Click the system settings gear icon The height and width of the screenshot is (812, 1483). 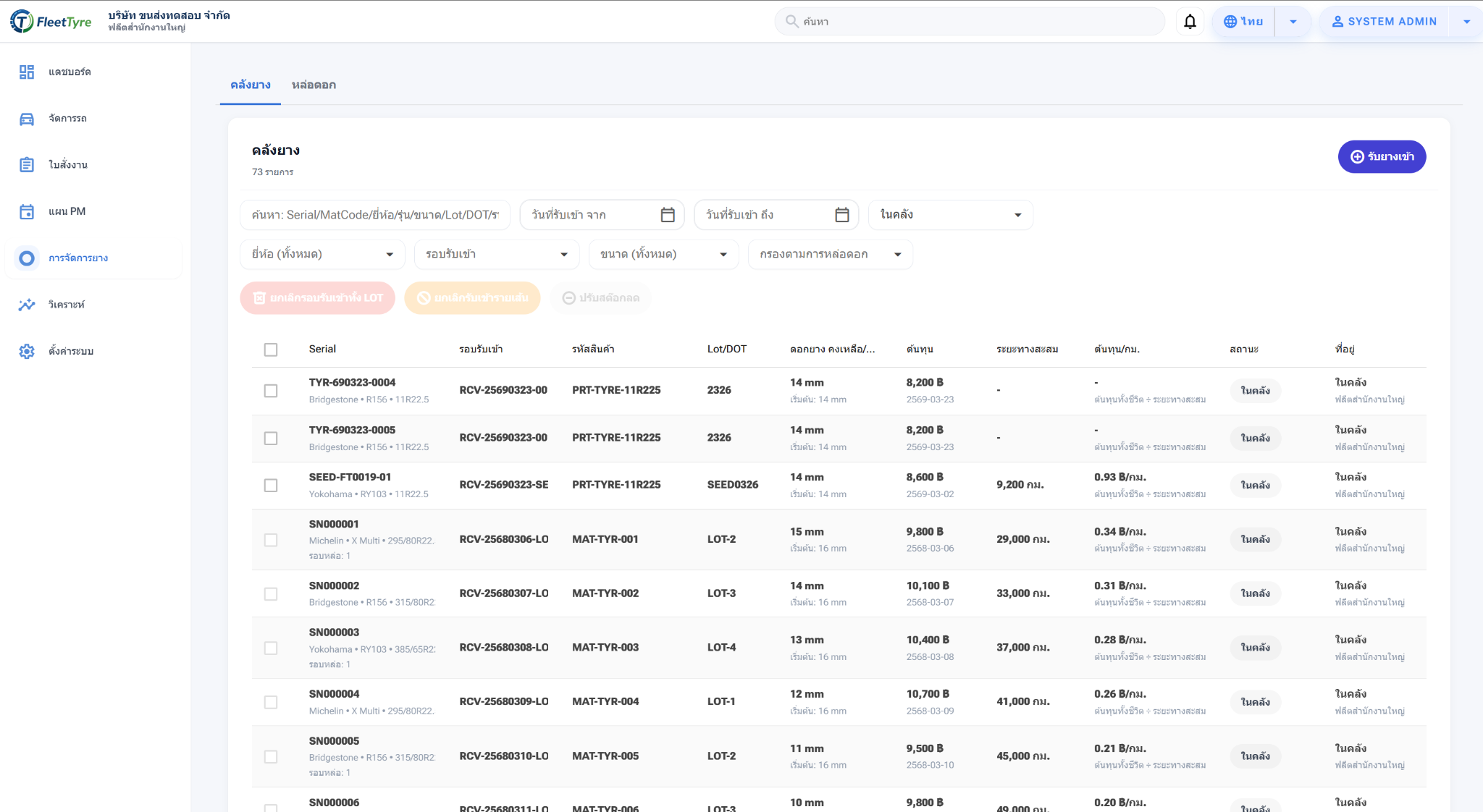[27, 351]
